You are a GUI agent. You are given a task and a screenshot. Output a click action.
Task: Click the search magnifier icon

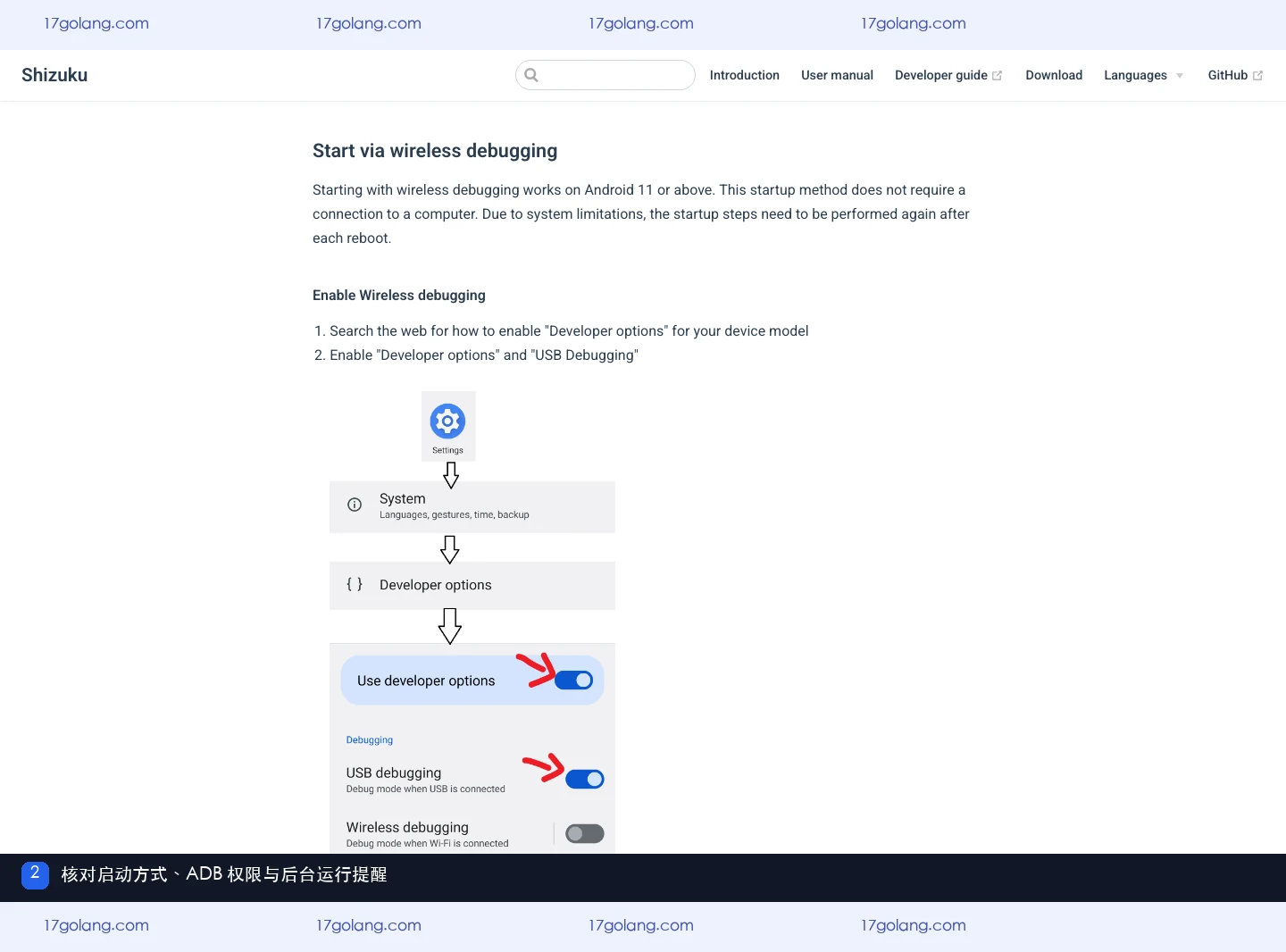pos(531,75)
